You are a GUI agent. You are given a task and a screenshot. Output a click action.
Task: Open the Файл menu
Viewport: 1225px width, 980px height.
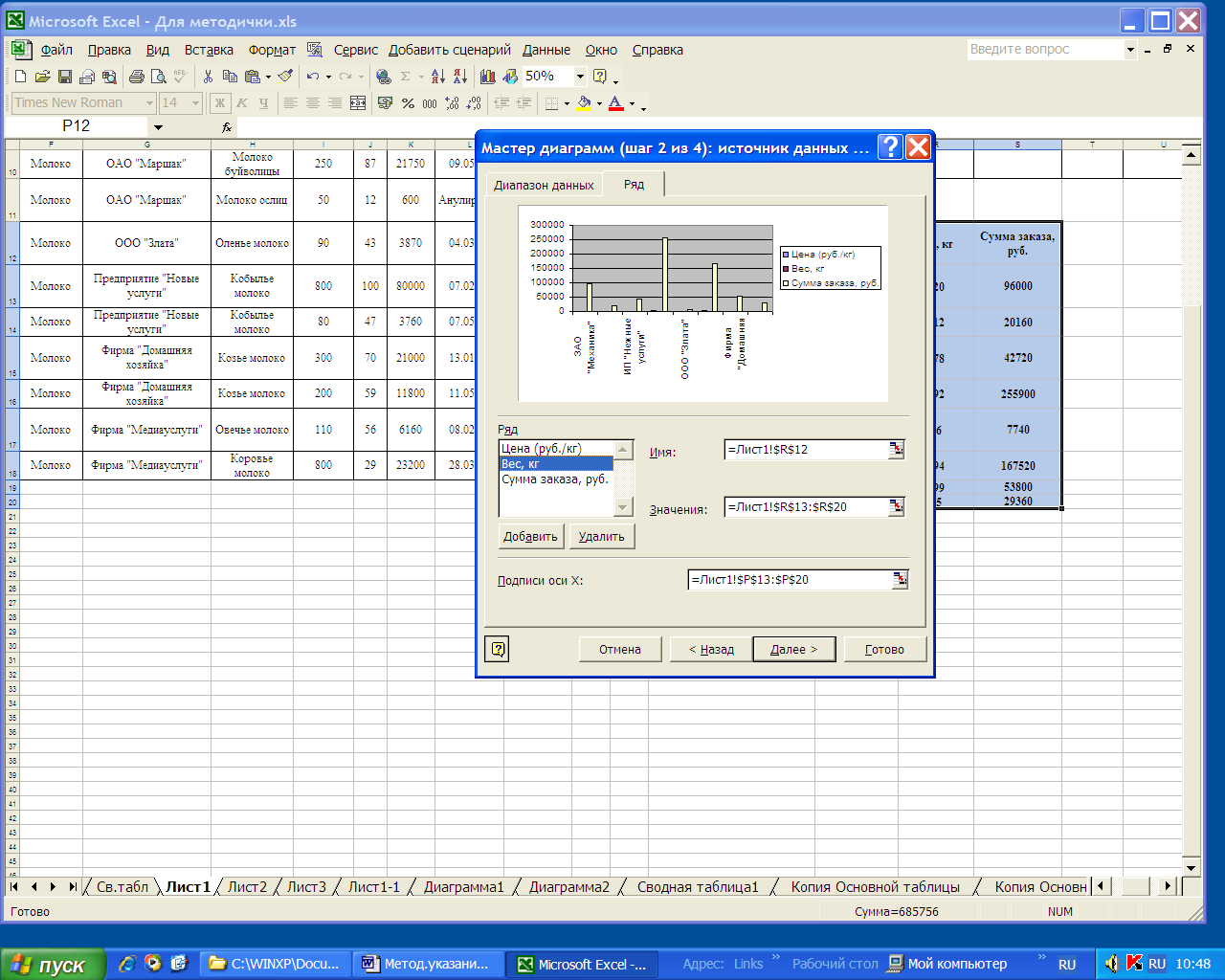[x=56, y=50]
